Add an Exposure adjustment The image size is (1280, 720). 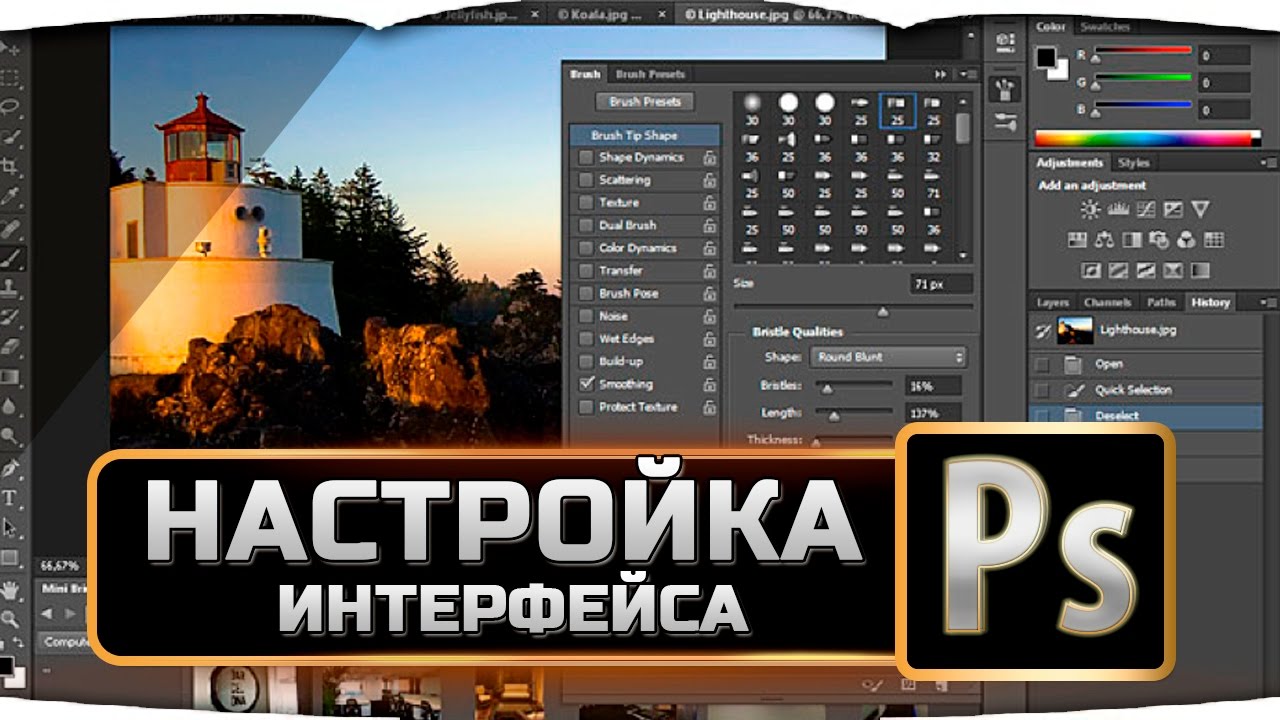pyautogui.click(x=1173, y=209)
